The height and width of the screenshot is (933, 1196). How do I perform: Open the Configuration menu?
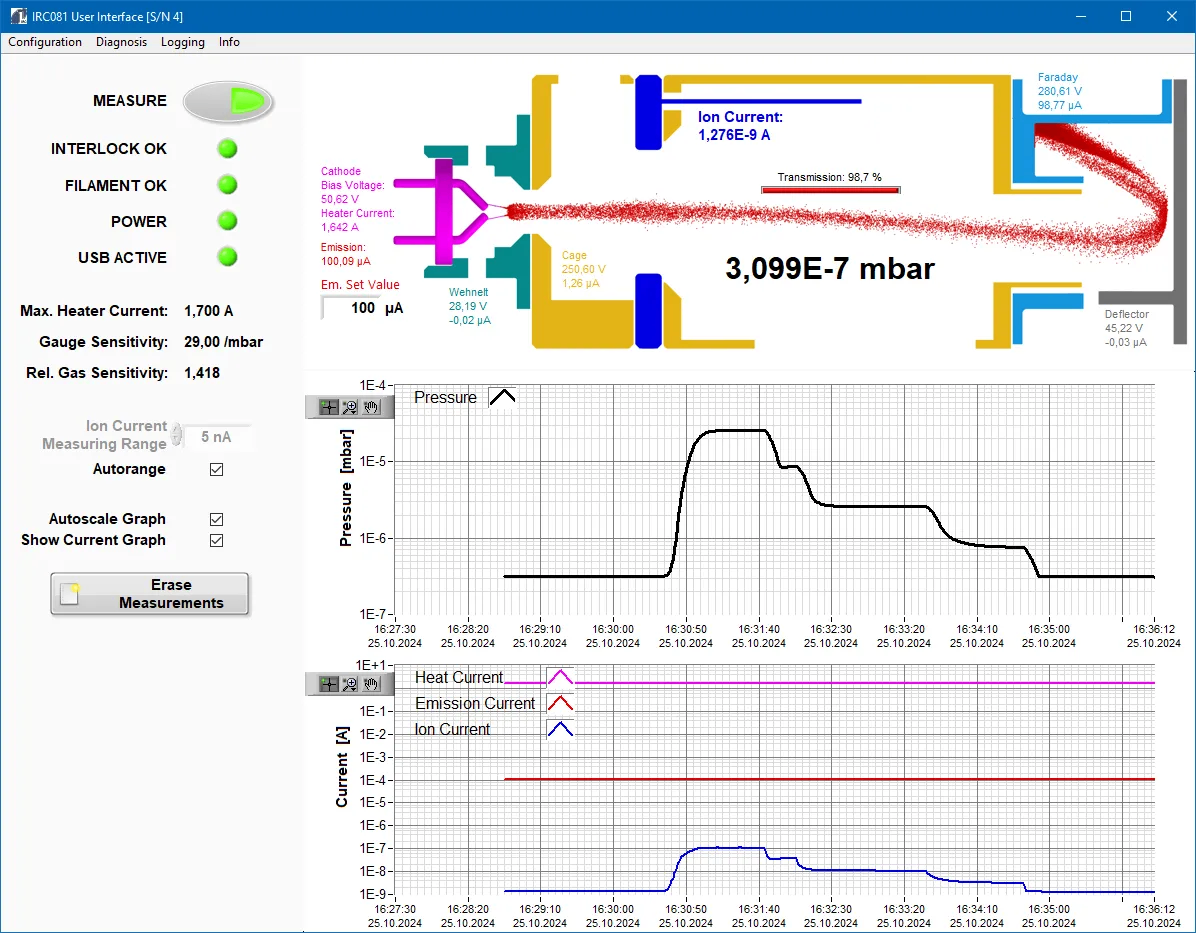click(45, 42)
